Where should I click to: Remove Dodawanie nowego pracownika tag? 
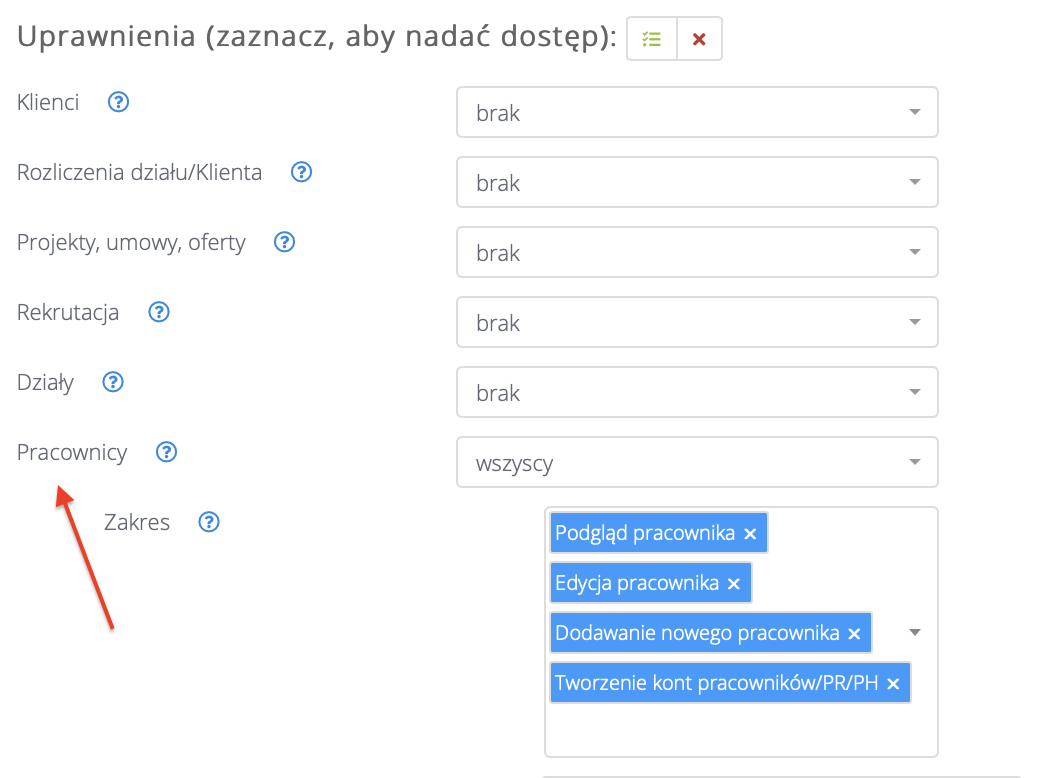tap(854, 634)
